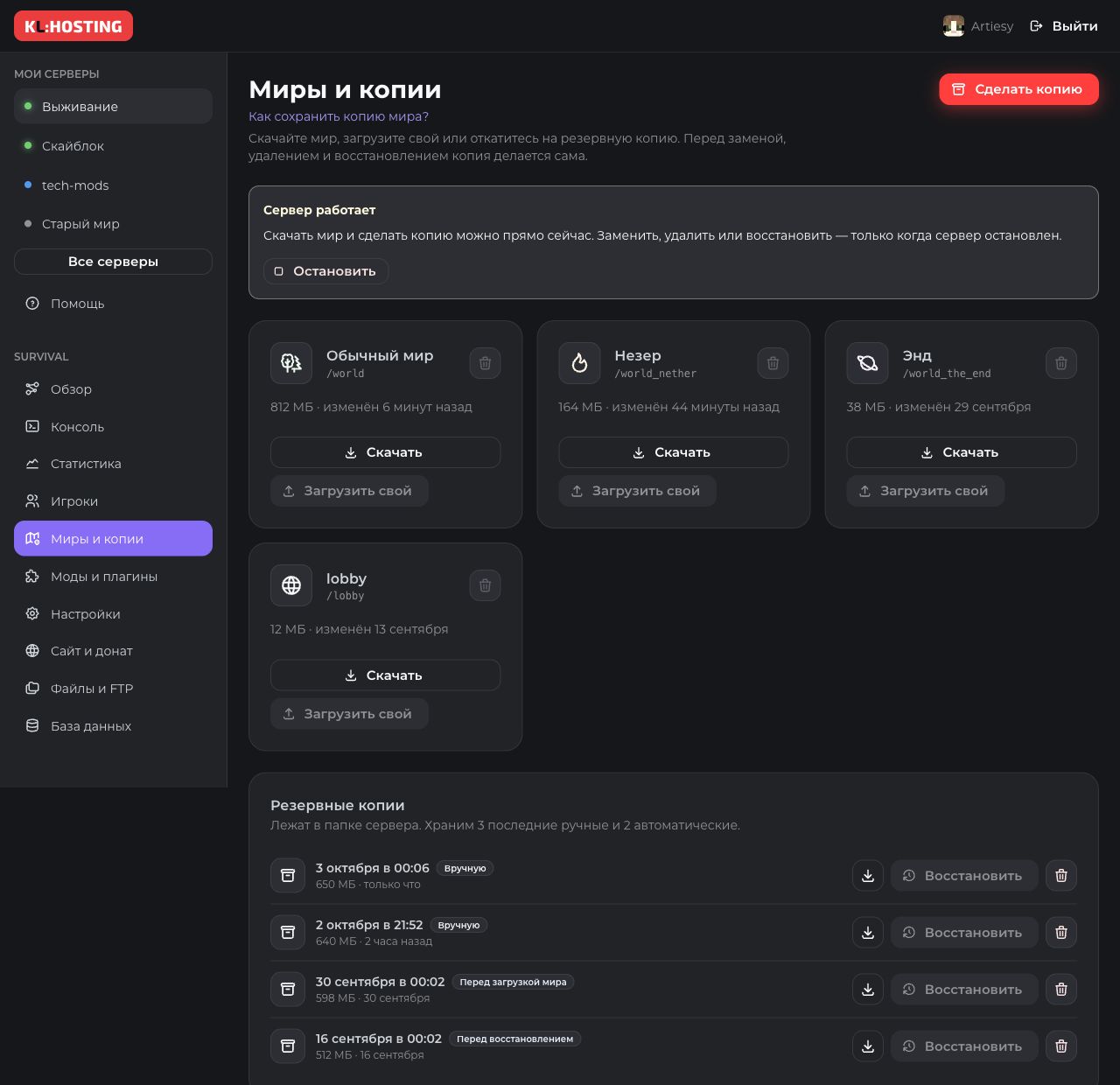Open Помощь in the sidebar
This screenshot has width=1120, height=1085.
click(113, 304)
